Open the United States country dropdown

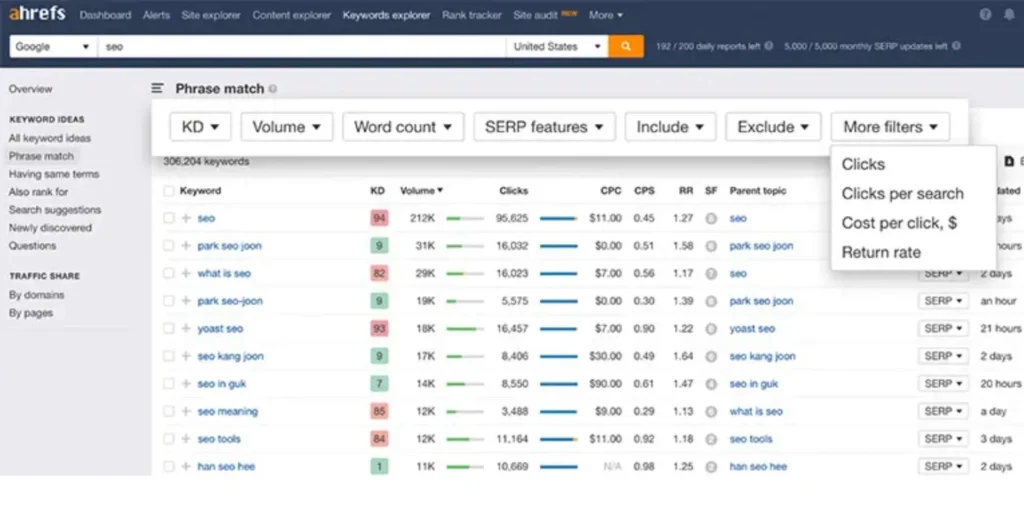pyautogui.click(x=558, y=47)
